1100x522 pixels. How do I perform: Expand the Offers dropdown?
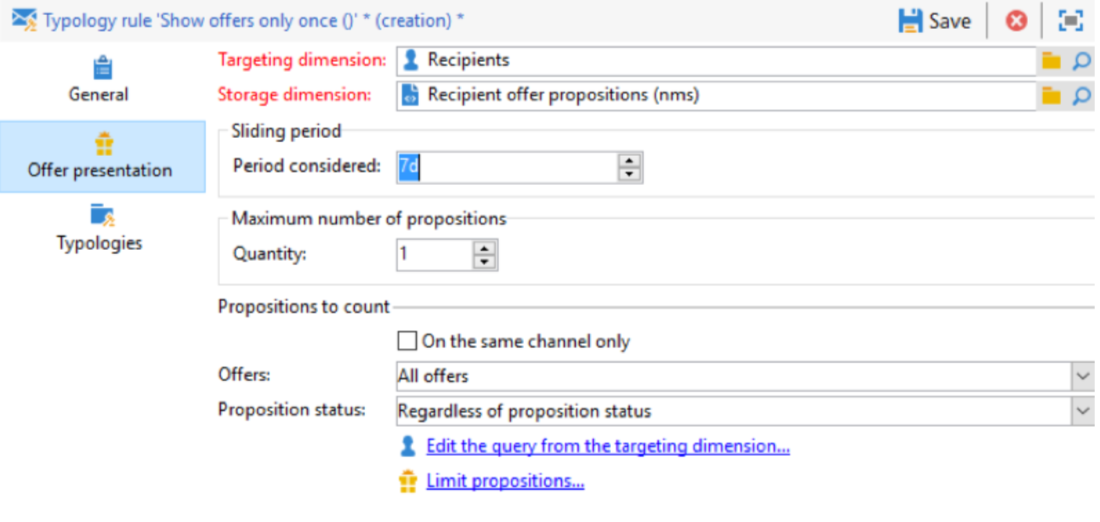pyautogui.click(x=1082, y=377)
